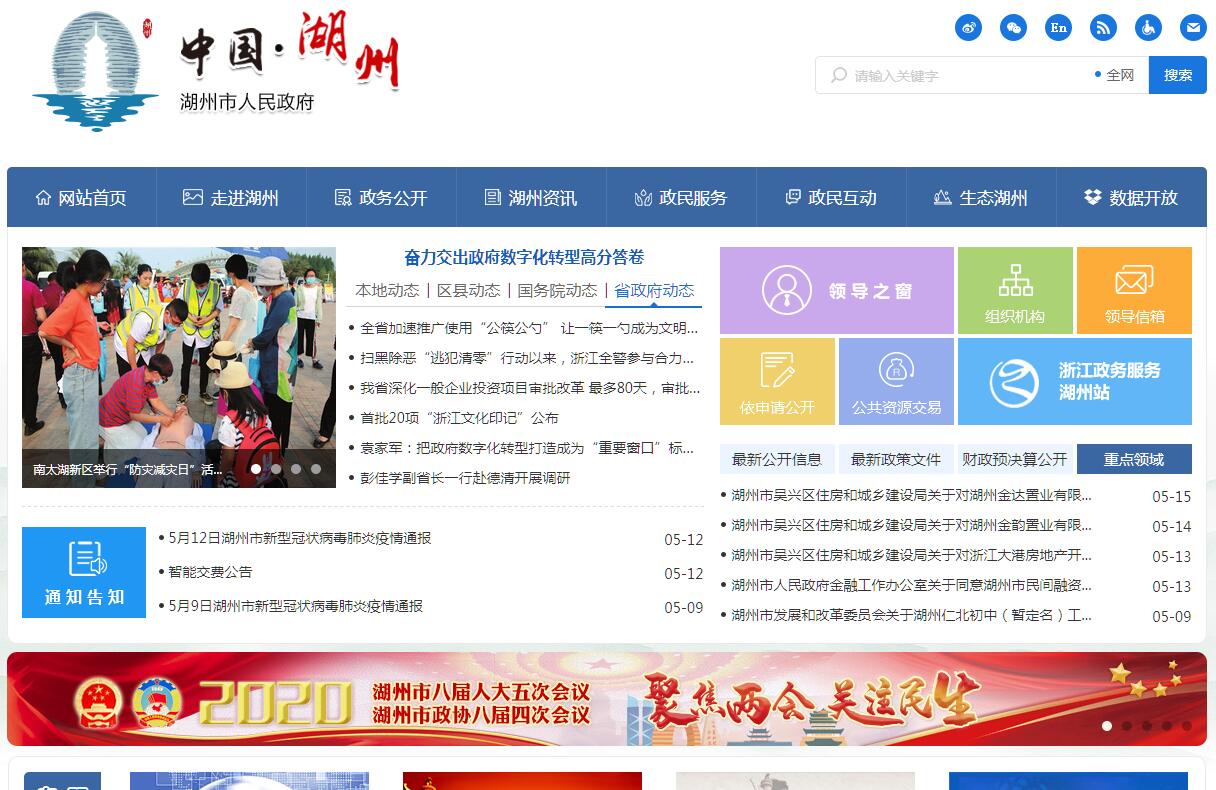This screenshot has height=790, width=1216.
Task: Open the 组织机构 tile
Action: point(1014,291)
